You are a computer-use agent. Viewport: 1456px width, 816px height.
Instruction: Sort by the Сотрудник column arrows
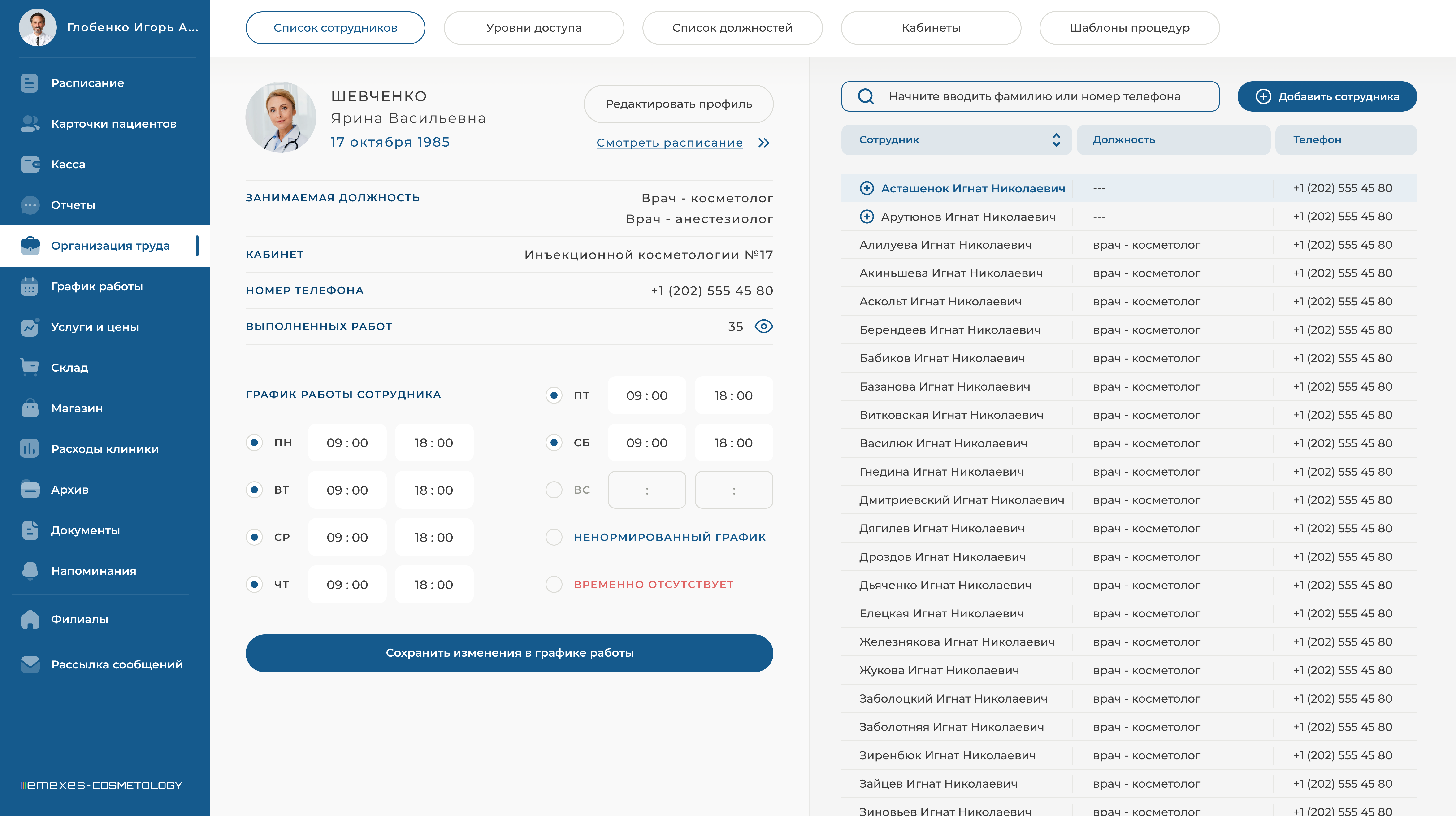click(x=1056, y=139)
